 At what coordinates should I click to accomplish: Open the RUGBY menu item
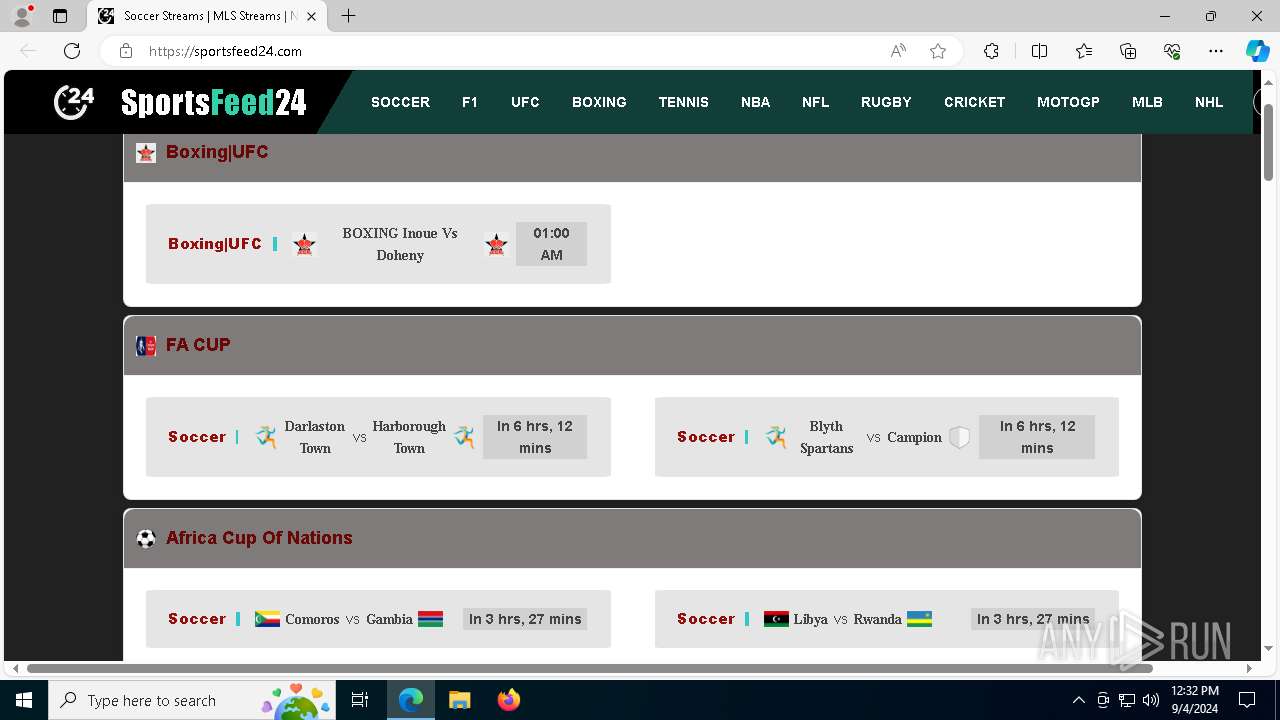[x=886, y=102]
